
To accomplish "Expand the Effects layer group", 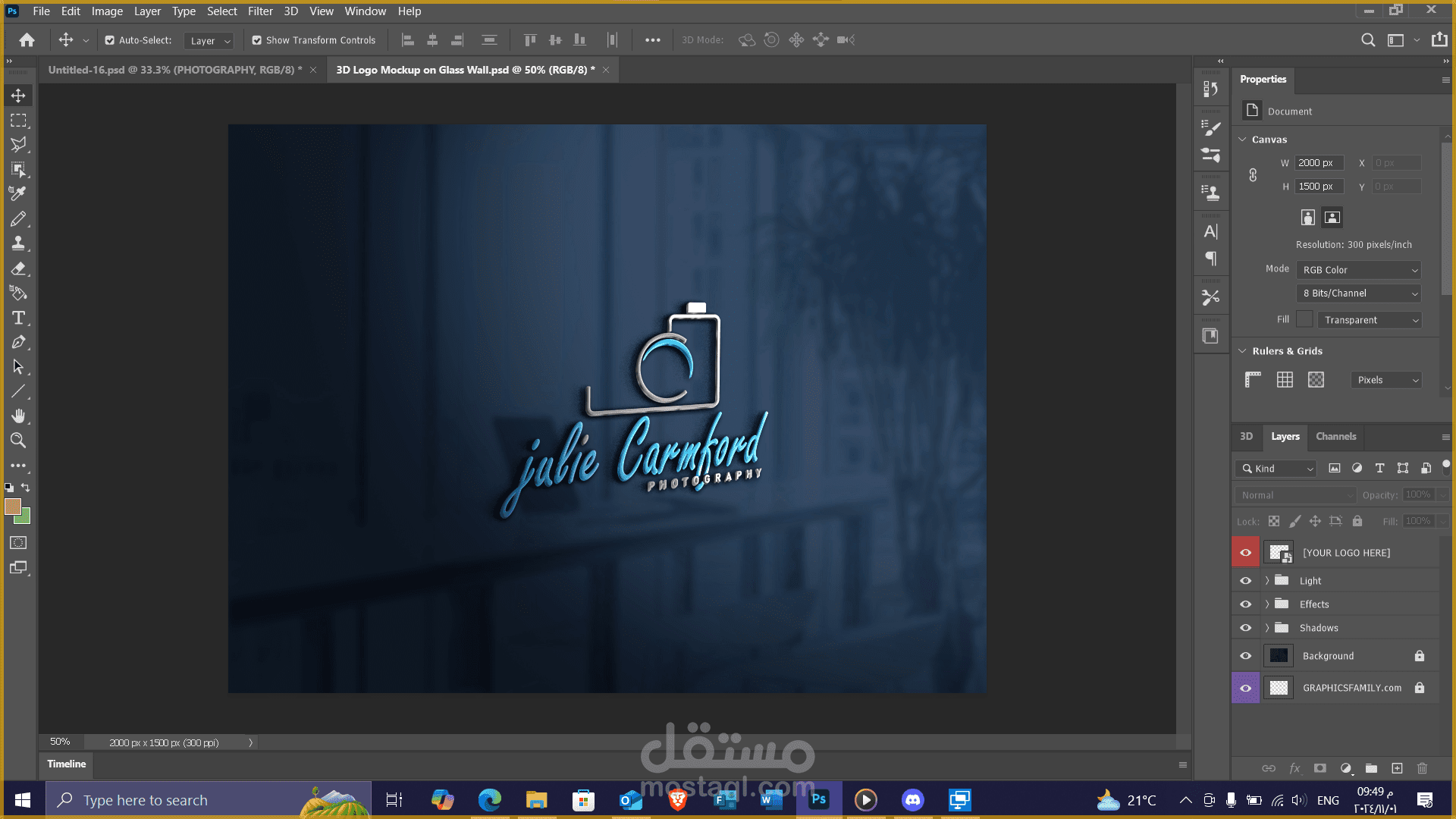I will (x=1266, y=604).
